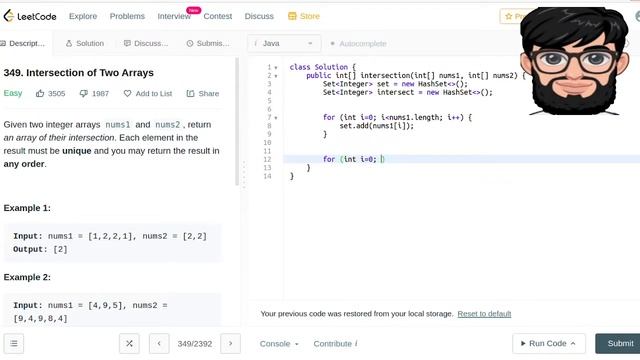Viewport: 640px width, 360px height.
Task: Open the Problems menu
Action: (127, 16)
